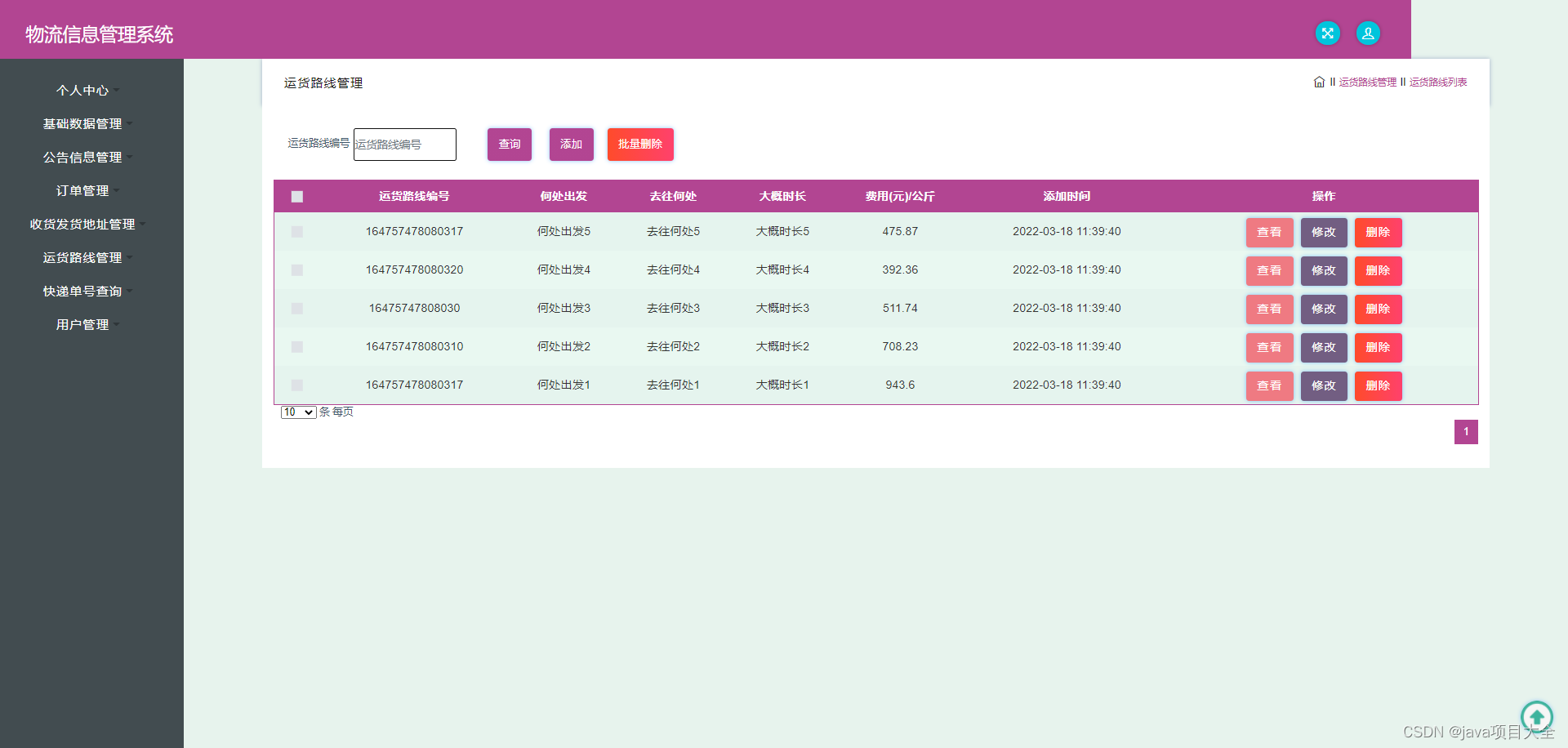Click page number 1 in pagination

click(1466, 432)
